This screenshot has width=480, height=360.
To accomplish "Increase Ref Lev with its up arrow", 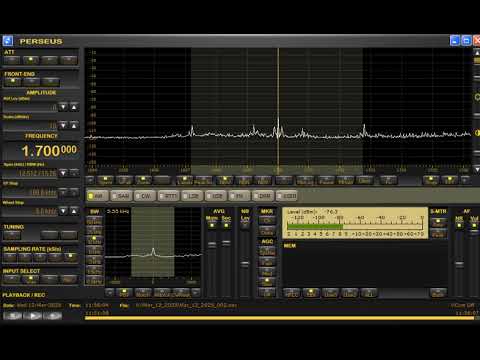I will pos(74,107).
